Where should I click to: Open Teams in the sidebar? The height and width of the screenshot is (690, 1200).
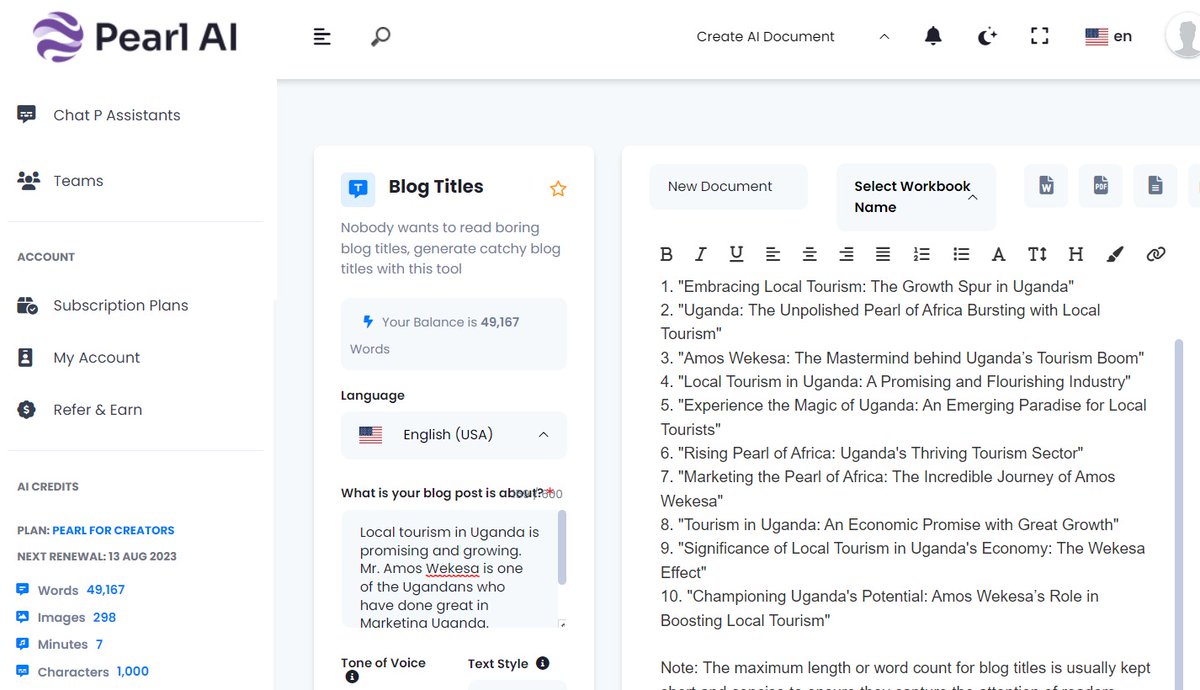pos(61,181)
